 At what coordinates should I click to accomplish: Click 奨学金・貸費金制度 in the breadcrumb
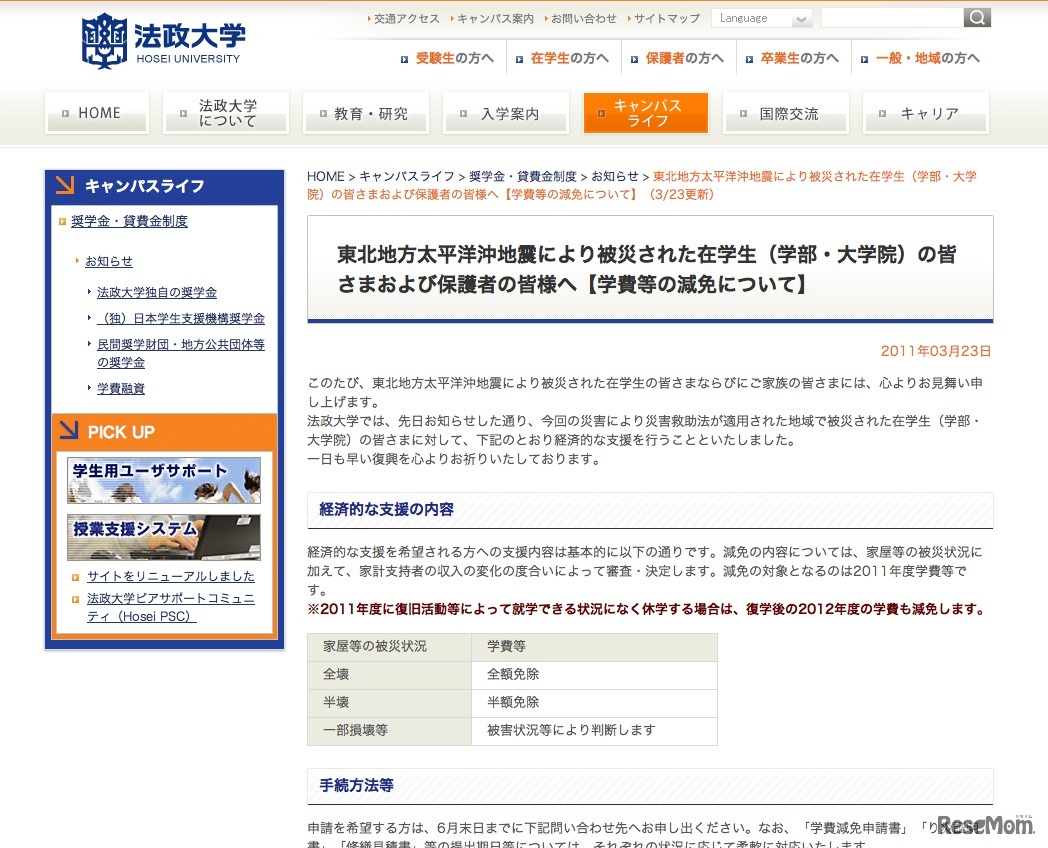[x=523, y=176]
